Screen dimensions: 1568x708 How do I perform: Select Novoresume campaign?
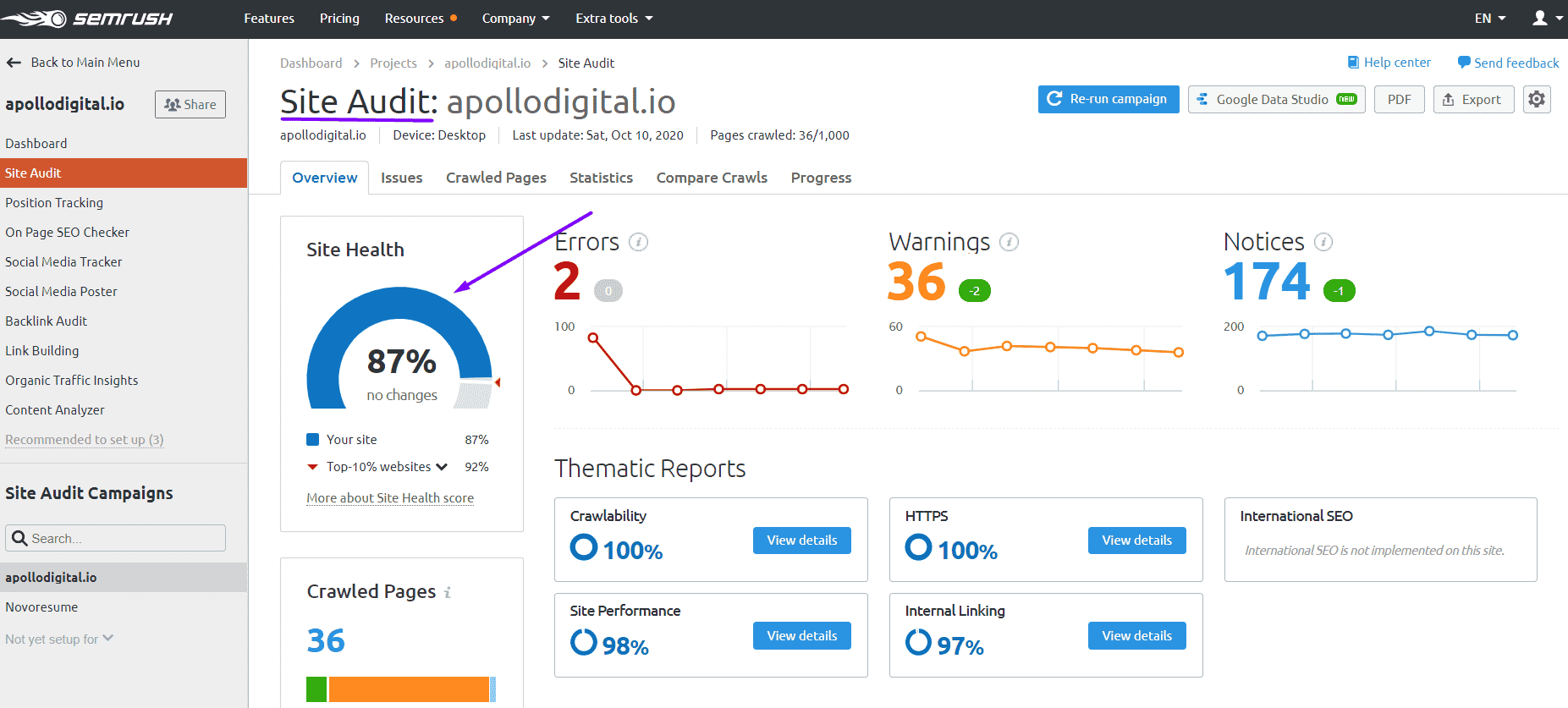(x=41, y=607)
